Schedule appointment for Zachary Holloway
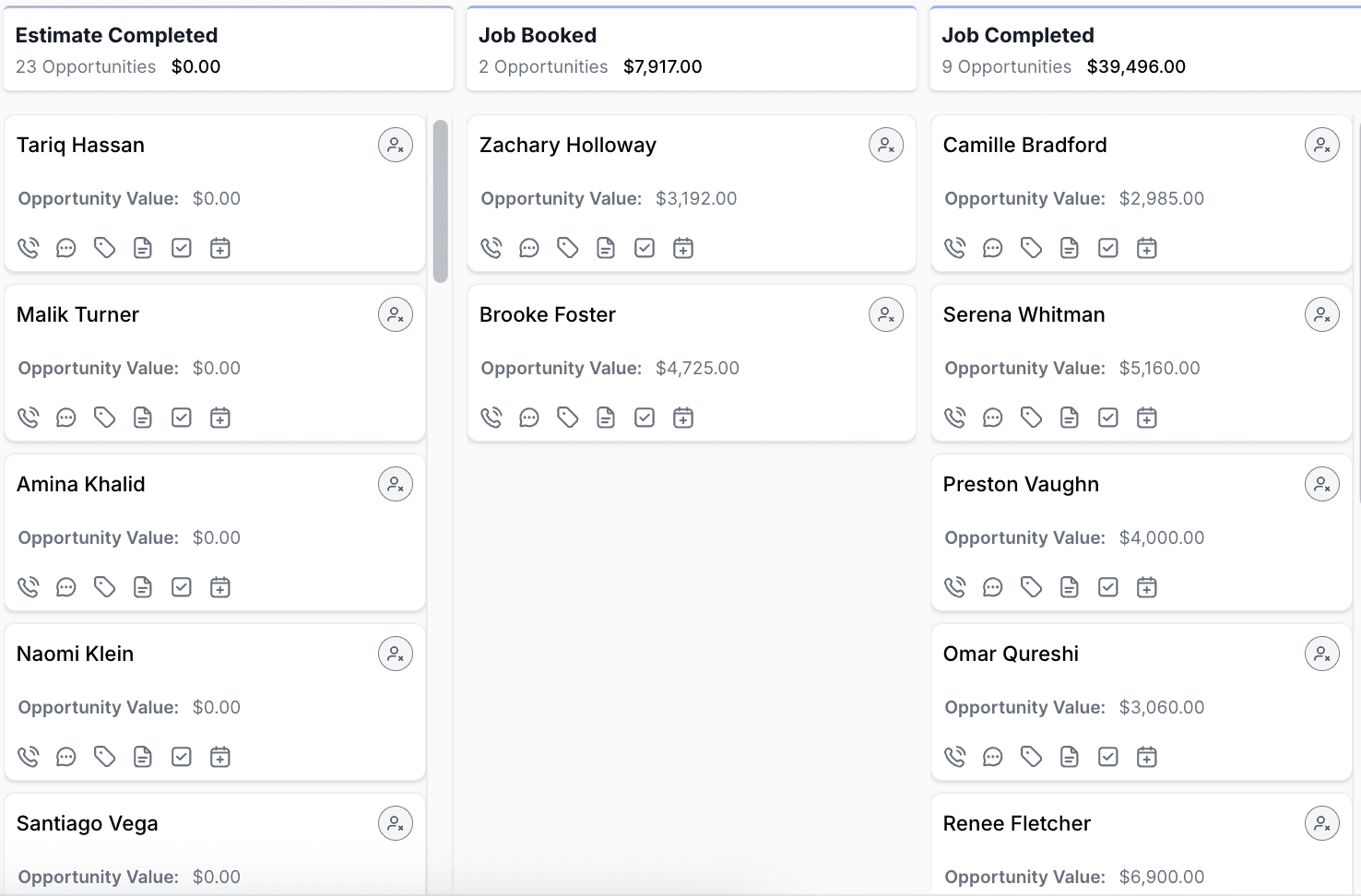The width and height of the screenshot is (1361, 896). pos(683,248)
